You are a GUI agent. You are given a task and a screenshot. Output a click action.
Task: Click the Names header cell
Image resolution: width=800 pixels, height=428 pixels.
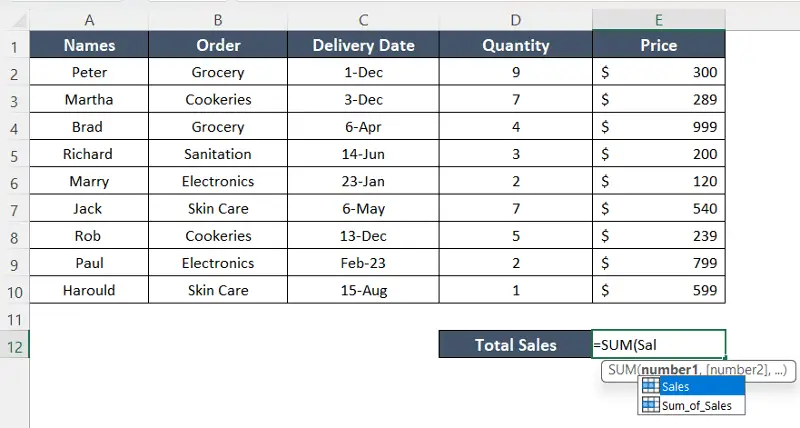click(x=90, y=45)
